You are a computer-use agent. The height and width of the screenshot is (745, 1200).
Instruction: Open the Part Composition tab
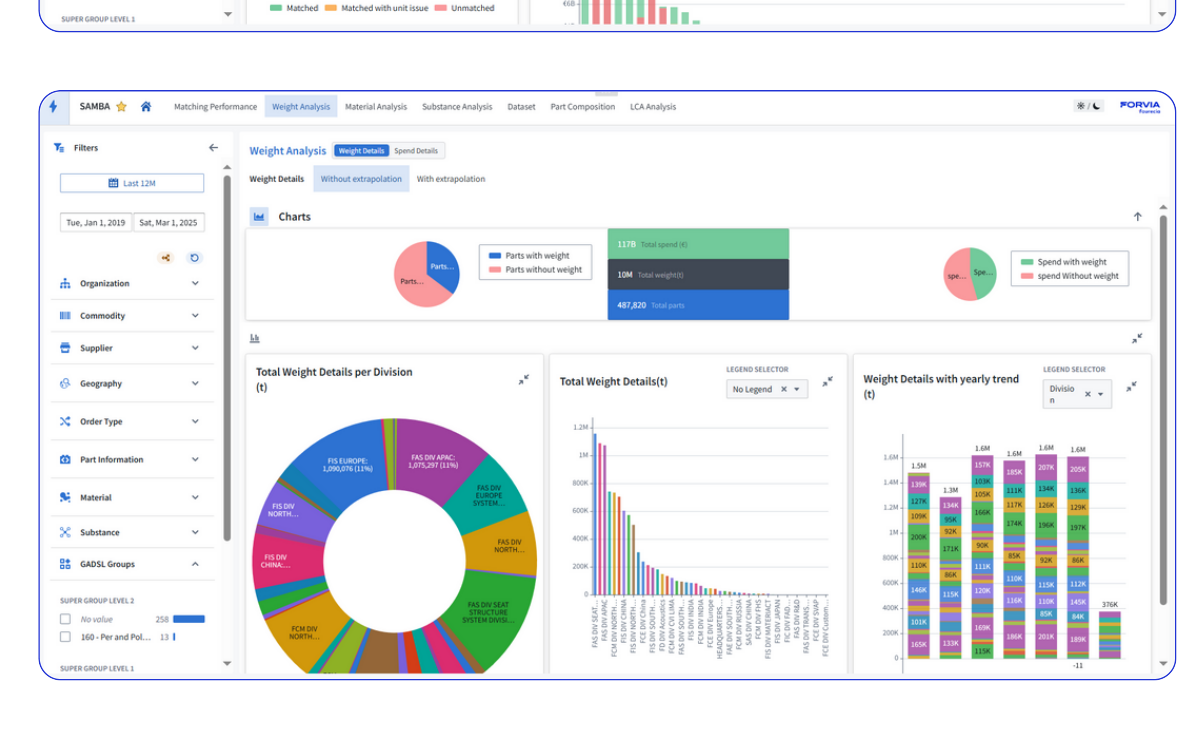tap(582, 106)
